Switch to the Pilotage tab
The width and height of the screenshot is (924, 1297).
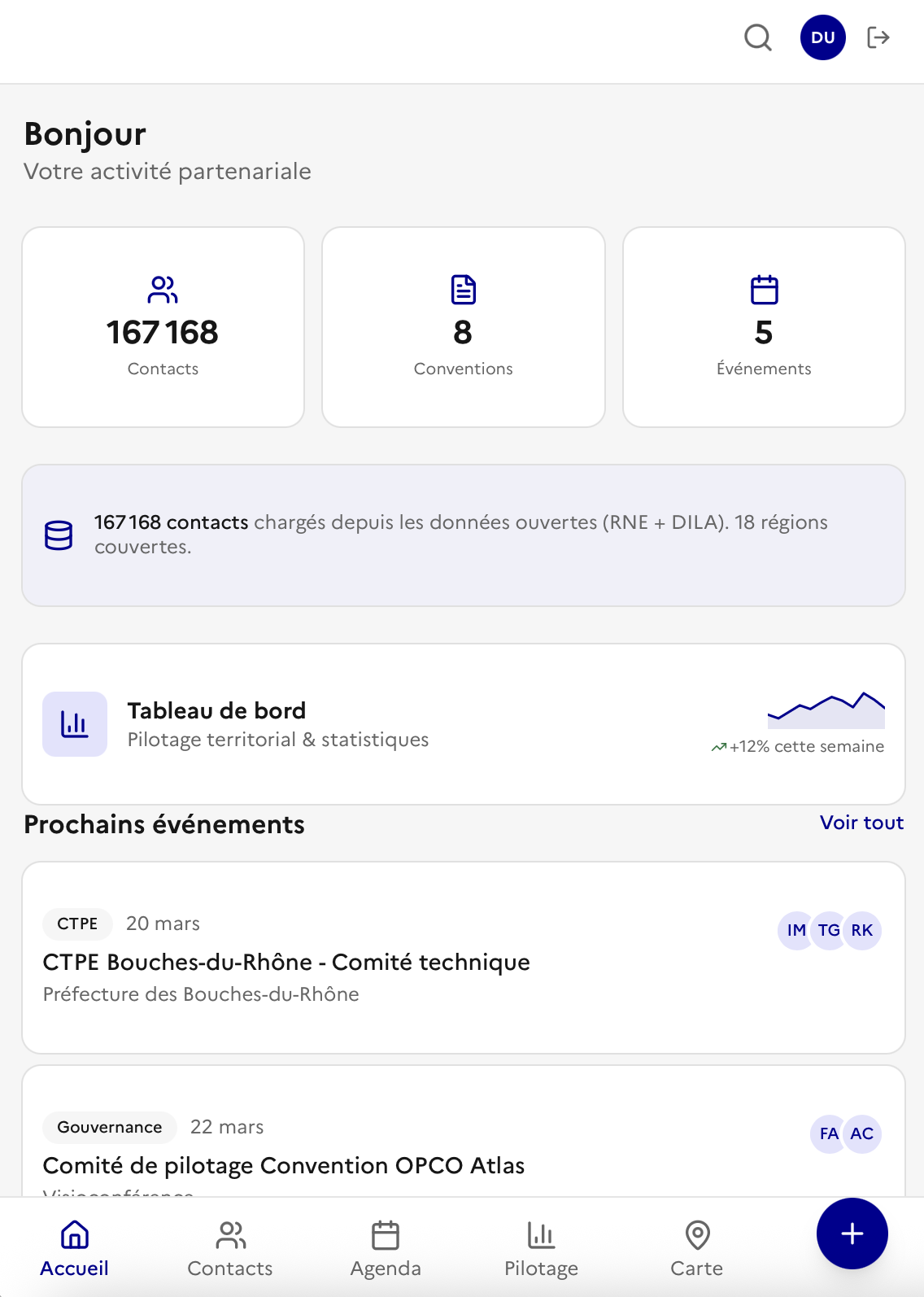click(541, 1248)
